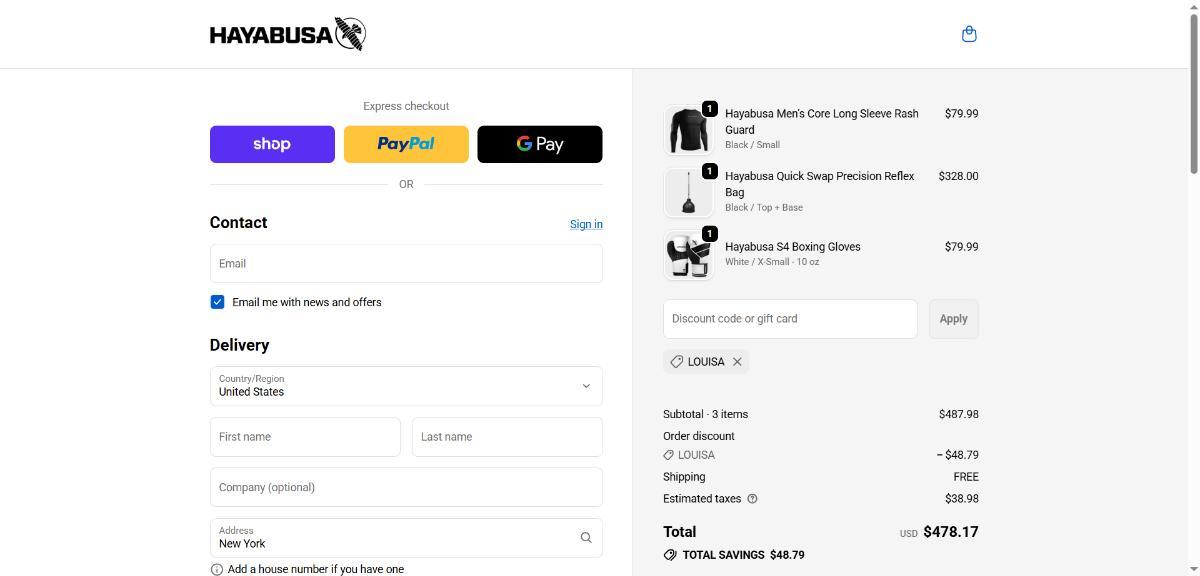Click the Rash Guard product thumbnail
The image size is (1200, 576).
688,130
